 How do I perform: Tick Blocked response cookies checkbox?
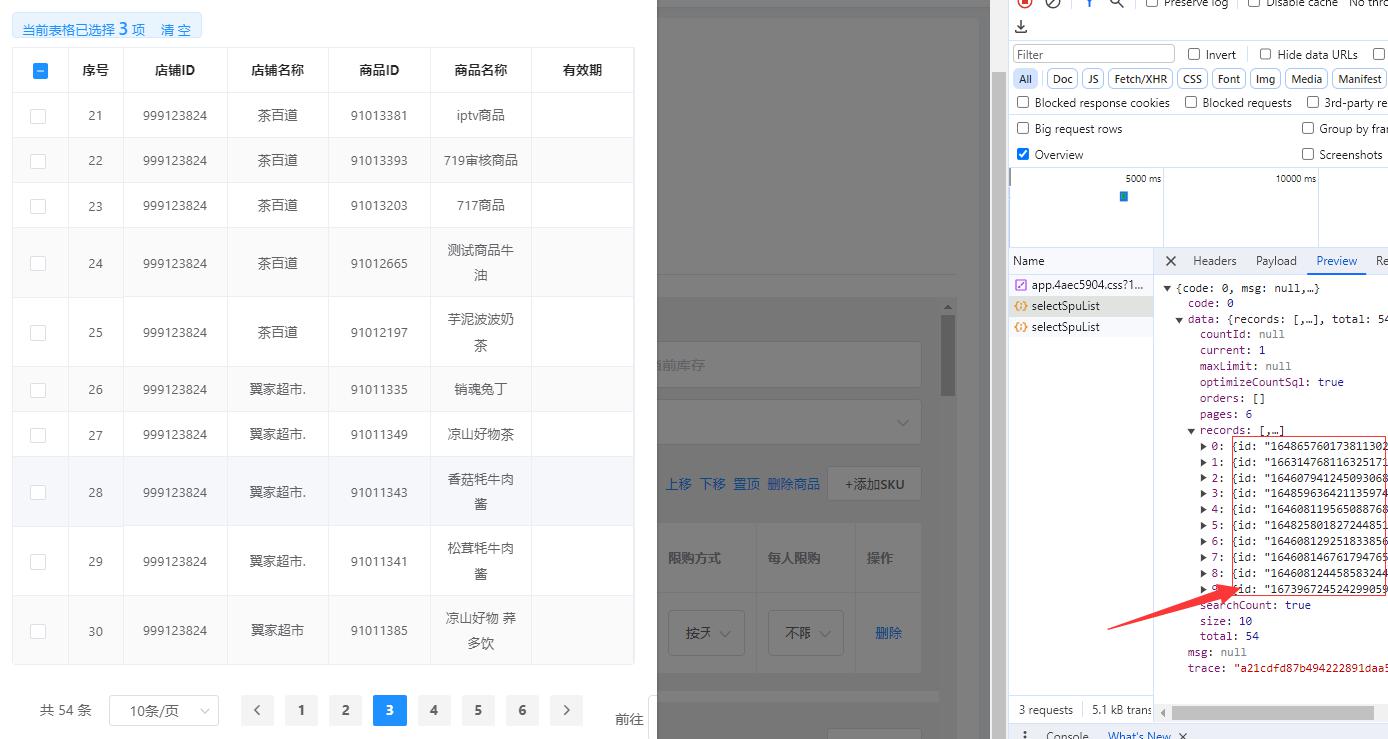click(x=1023, y=102)
